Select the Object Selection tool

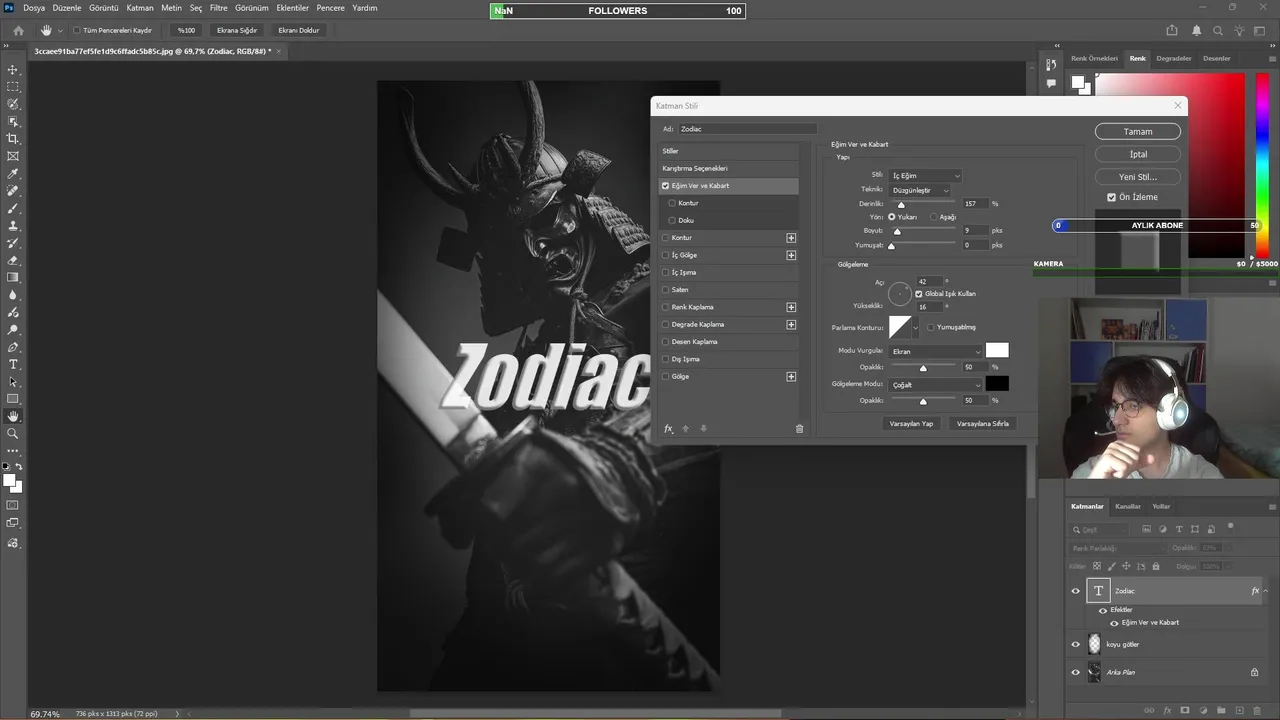13,122
